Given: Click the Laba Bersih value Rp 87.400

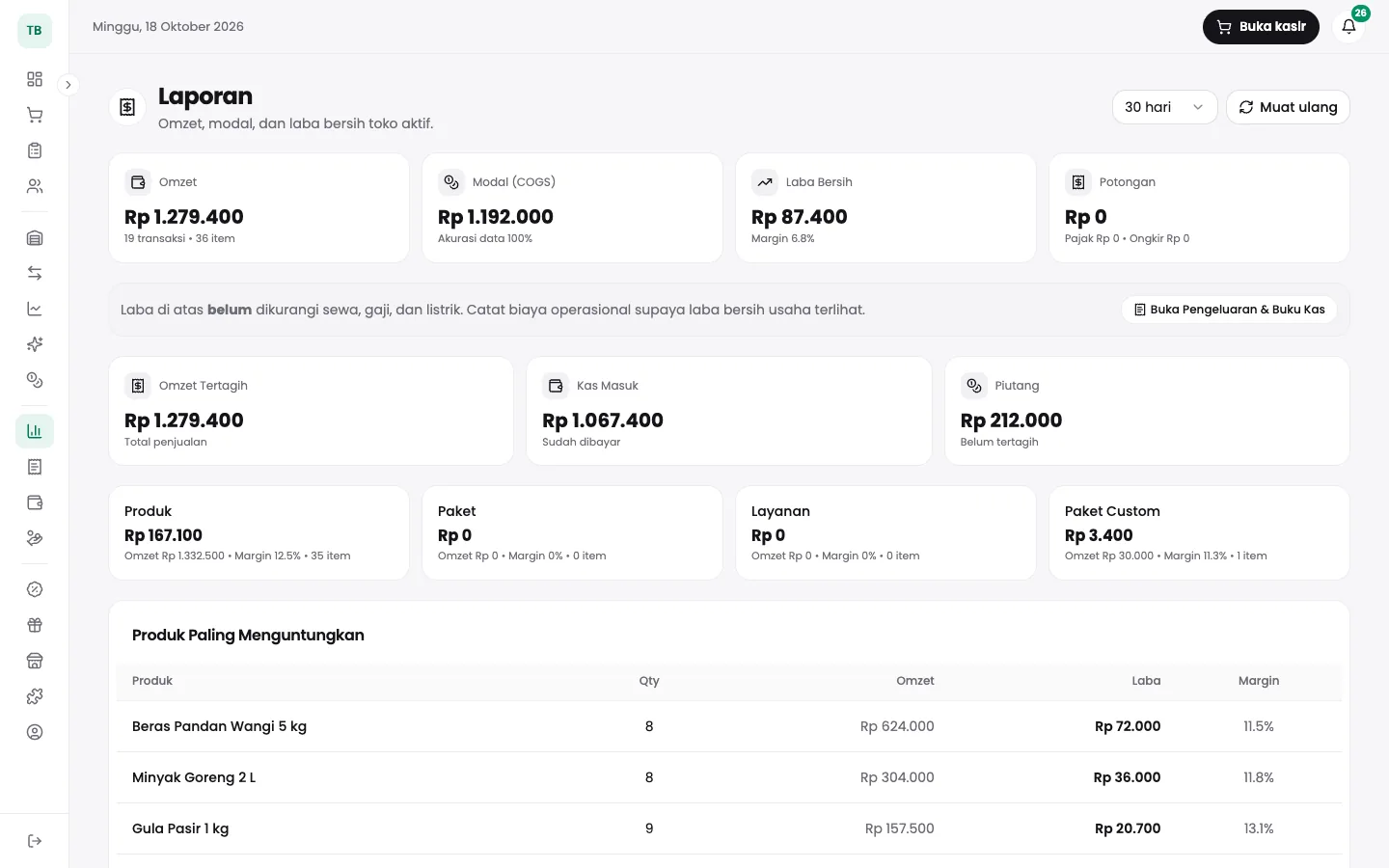Looking at the screenshot, I should pos(800,217).
